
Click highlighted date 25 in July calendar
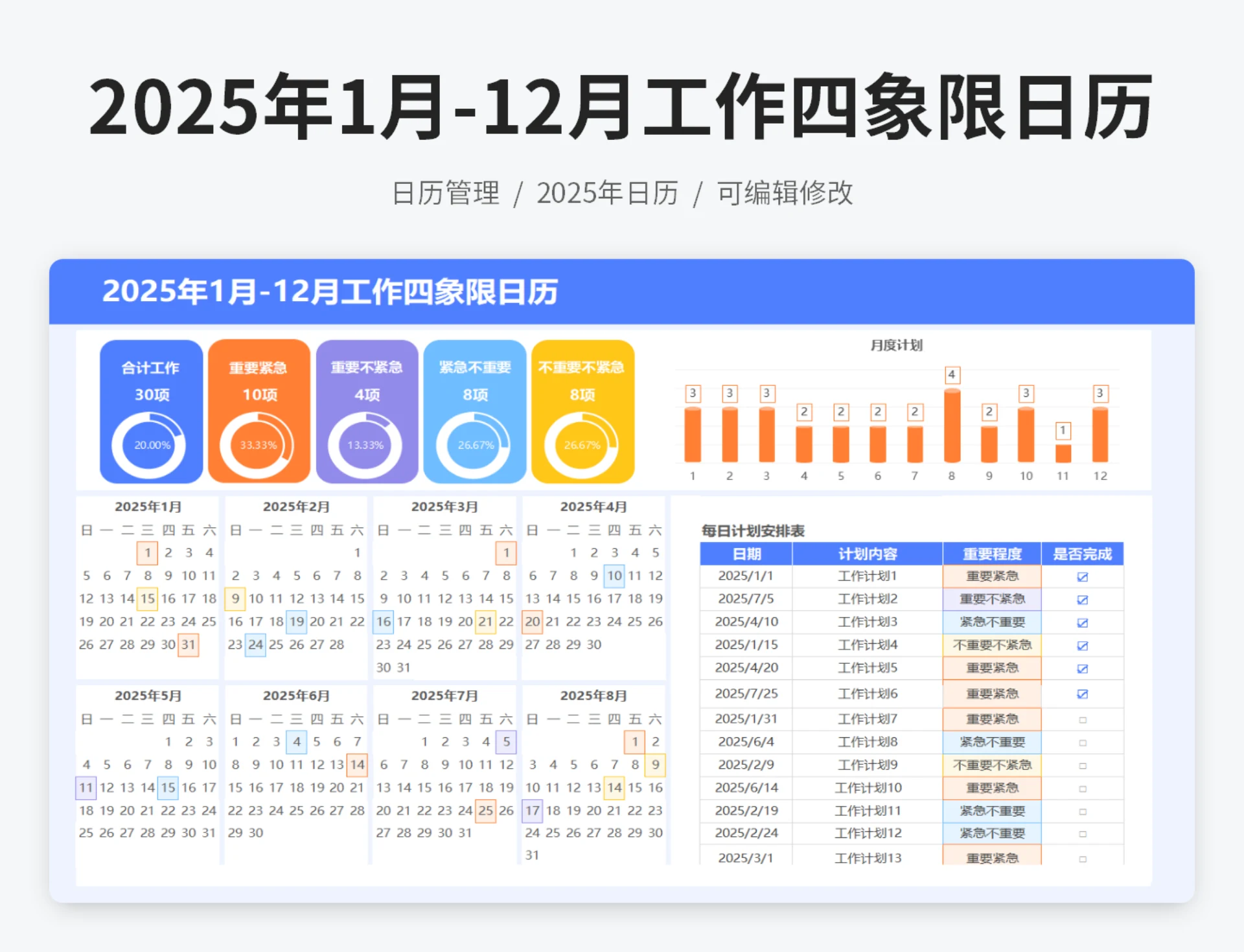coord(486,810)
